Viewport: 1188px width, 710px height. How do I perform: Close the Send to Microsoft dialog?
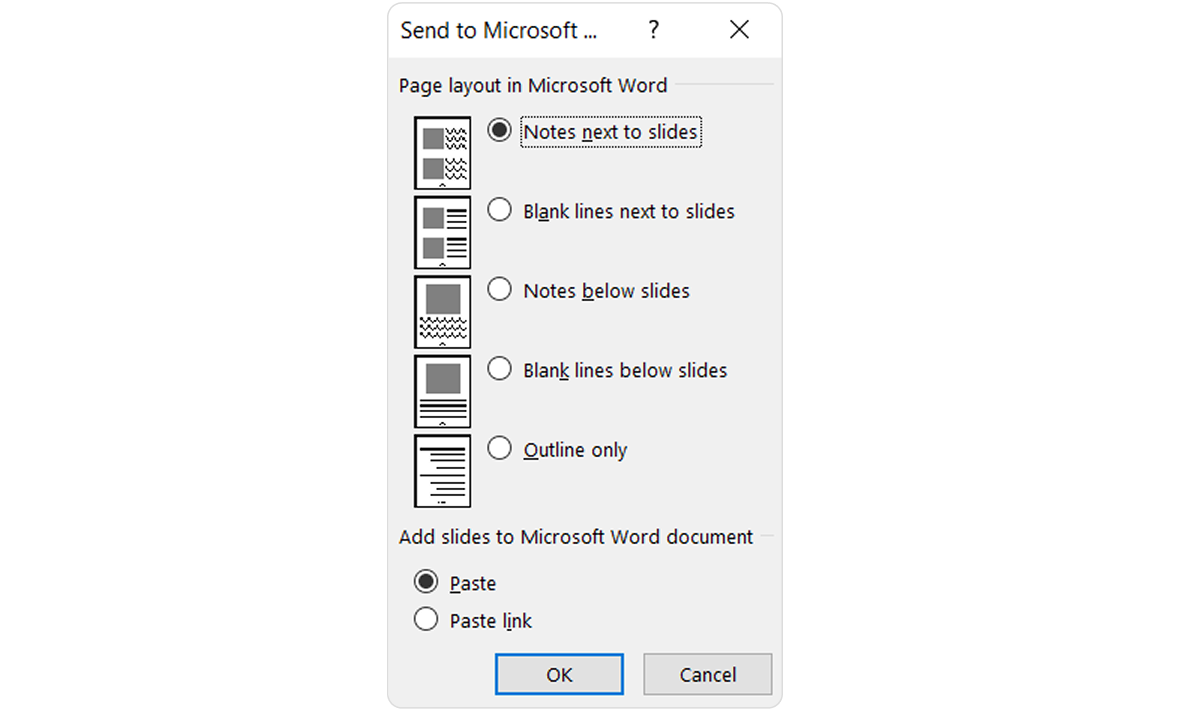click(739, 30)
